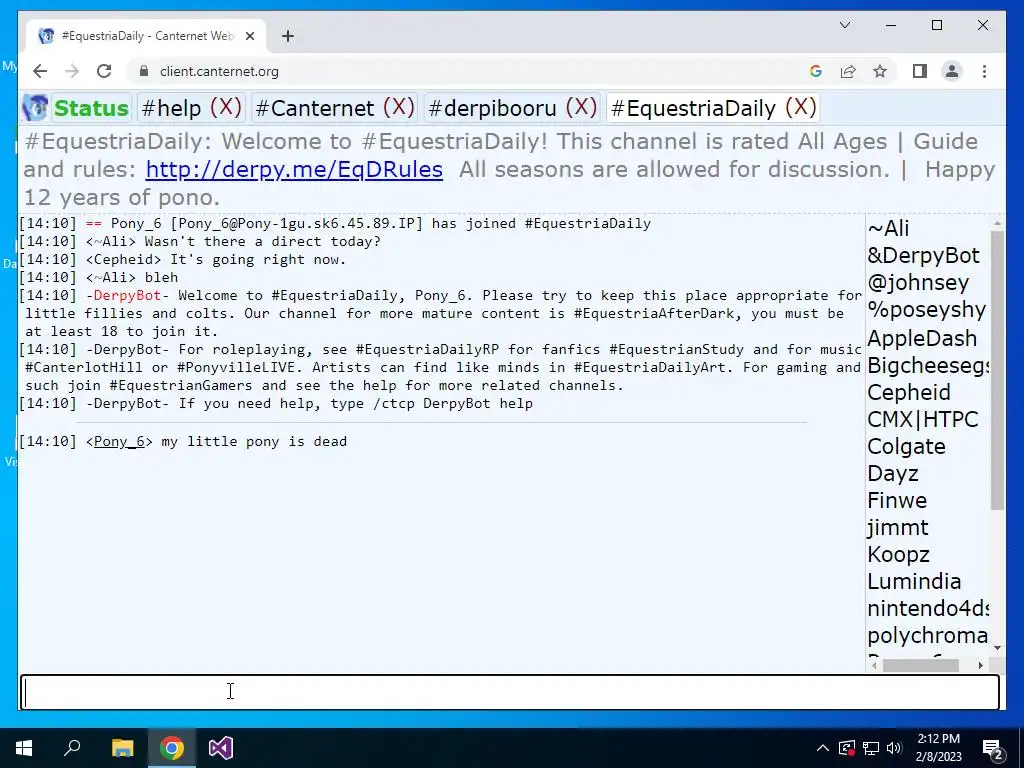Close the #help channel with its (X)
The width and height of the screenshot is (1024, 768).
(x=225, y=106)
